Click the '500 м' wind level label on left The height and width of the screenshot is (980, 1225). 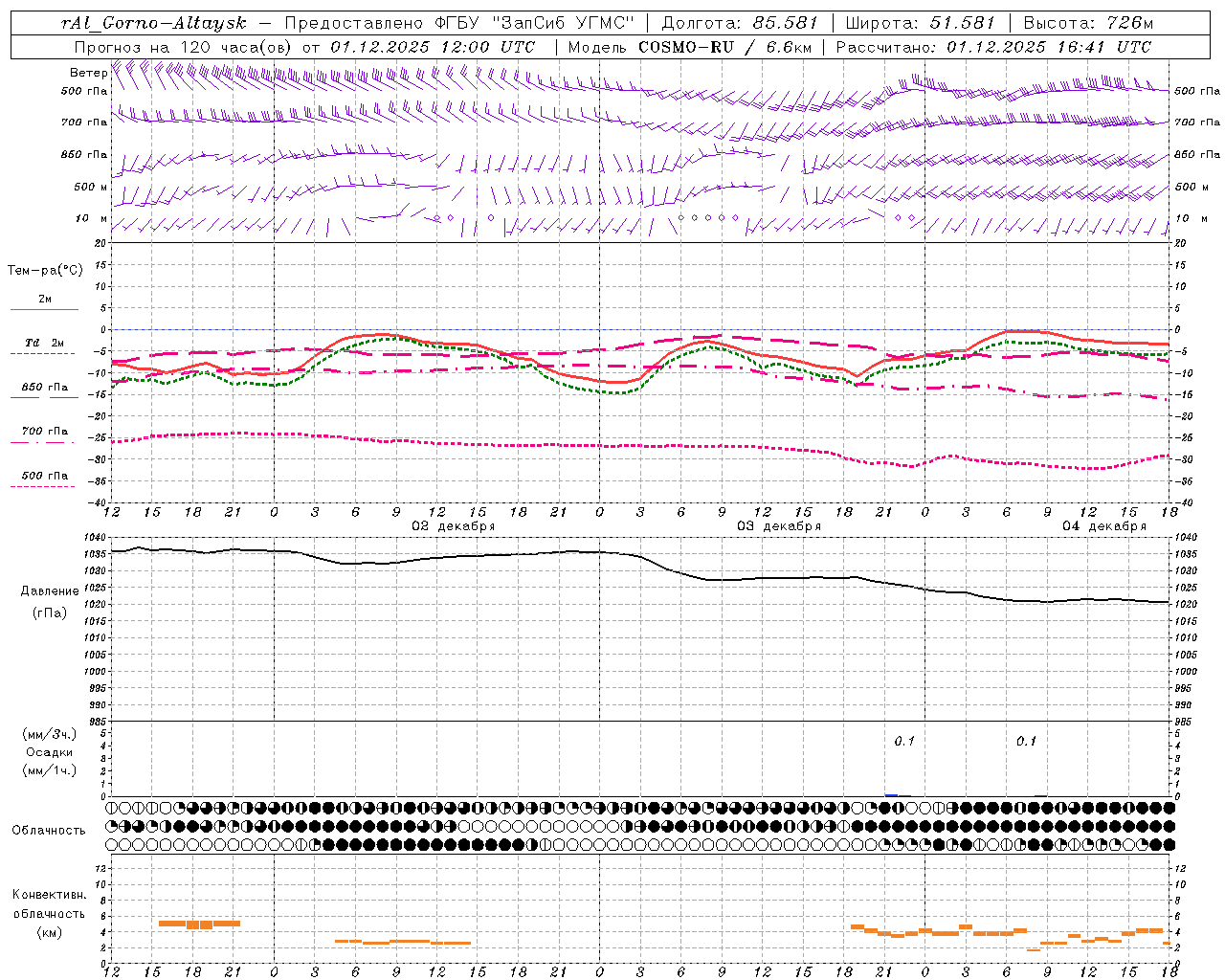coord(91,187)
